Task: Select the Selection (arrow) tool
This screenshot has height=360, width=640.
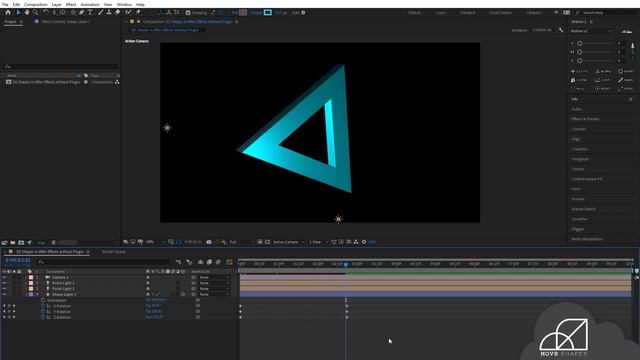Action: [x=18, y=13]
